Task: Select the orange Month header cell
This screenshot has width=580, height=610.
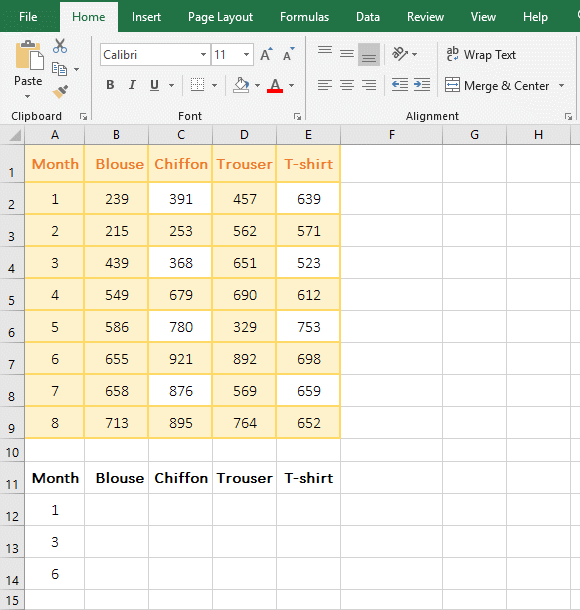Action: pyautogui.click(x=55, y=164)
